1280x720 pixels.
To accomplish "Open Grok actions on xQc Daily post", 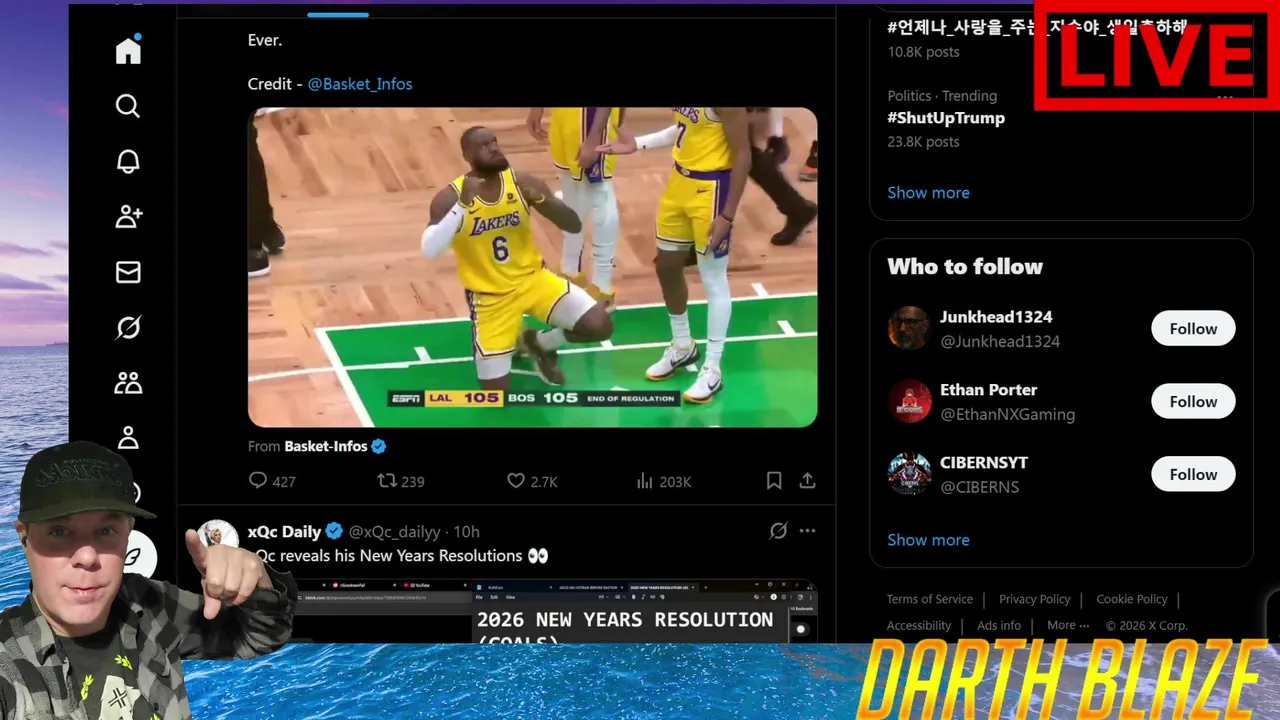I will pyautogui.click(x=778, y=531).
